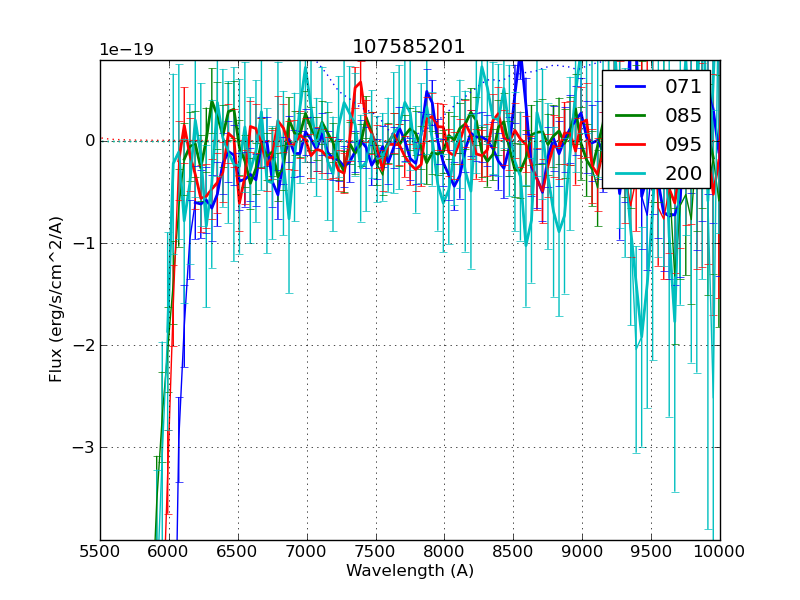Click the 0 y-axis tick label
Viewport: 800px width, 600px height.
tap(89, 141)
